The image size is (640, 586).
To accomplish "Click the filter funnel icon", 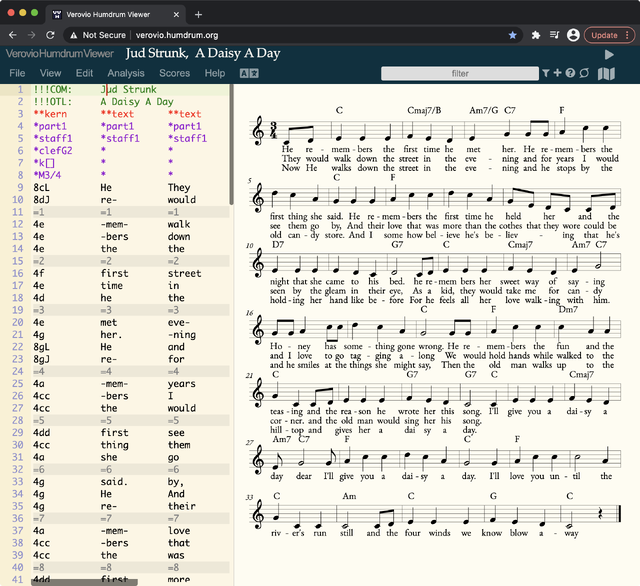I will tap(546, 73).
